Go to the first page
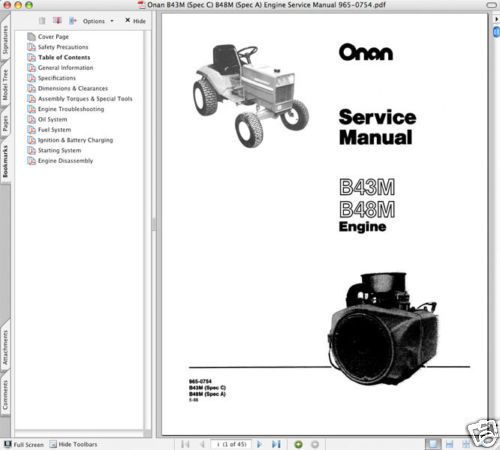 pyautogui.click(x=185, y=444)
